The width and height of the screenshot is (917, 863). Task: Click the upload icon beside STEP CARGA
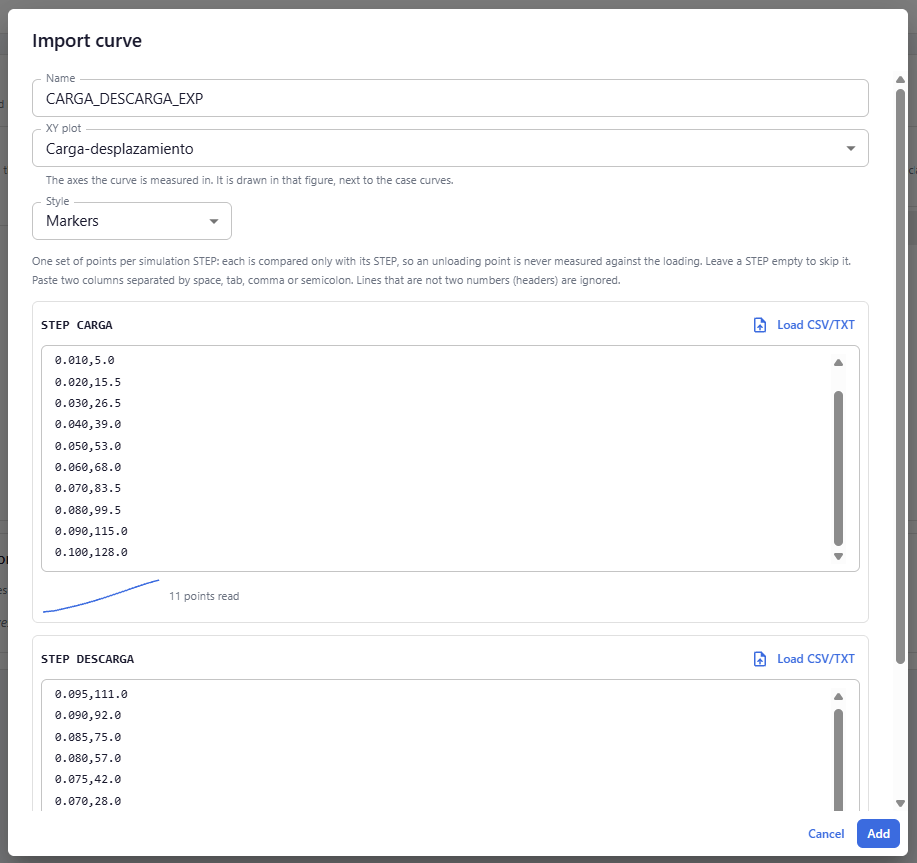click(760, 325)
